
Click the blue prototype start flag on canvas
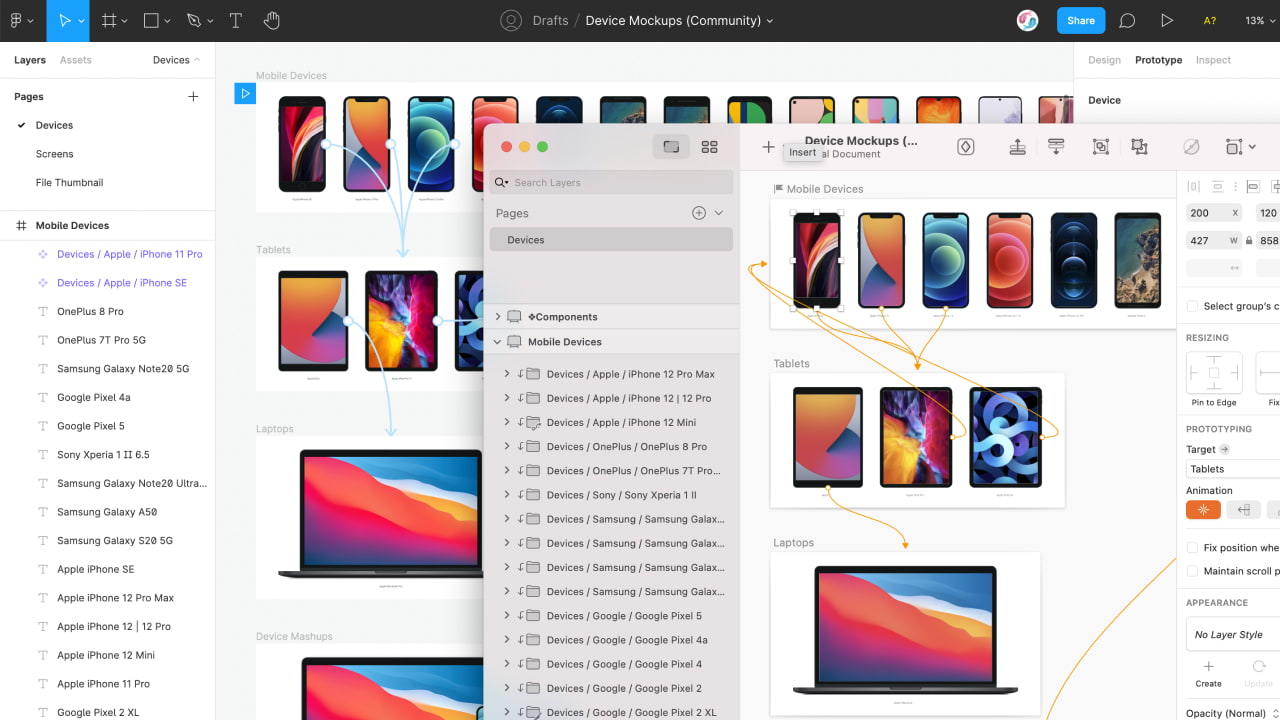pos(245,94)
